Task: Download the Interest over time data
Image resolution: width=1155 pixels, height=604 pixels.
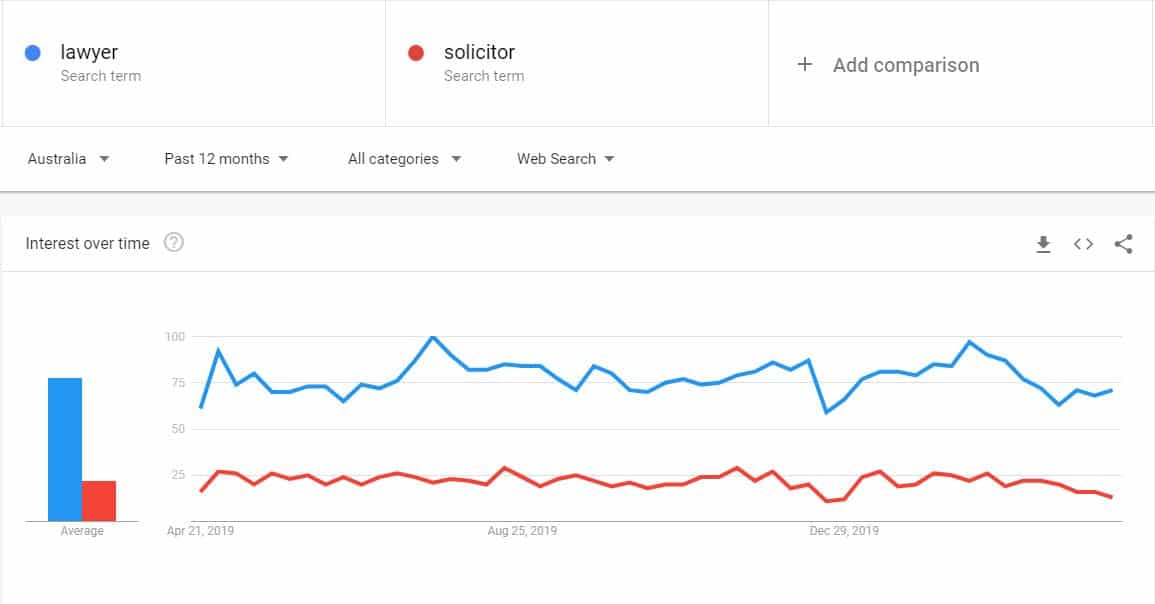Action: pyautogui.click(x=1043, y=244)
